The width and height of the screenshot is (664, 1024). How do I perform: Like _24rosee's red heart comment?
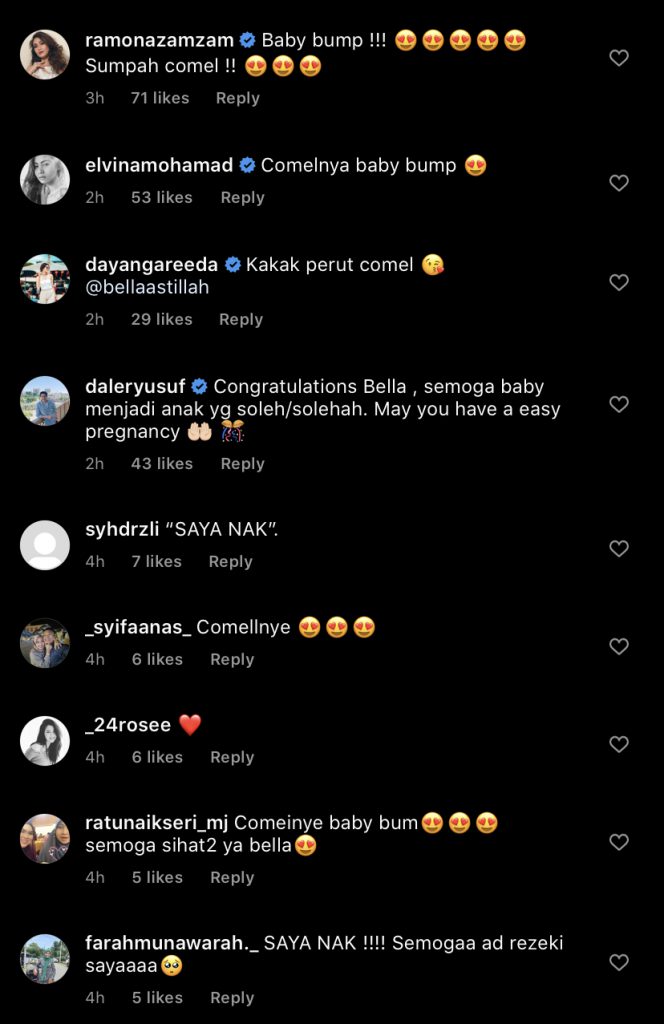click(x=619, y=744)
